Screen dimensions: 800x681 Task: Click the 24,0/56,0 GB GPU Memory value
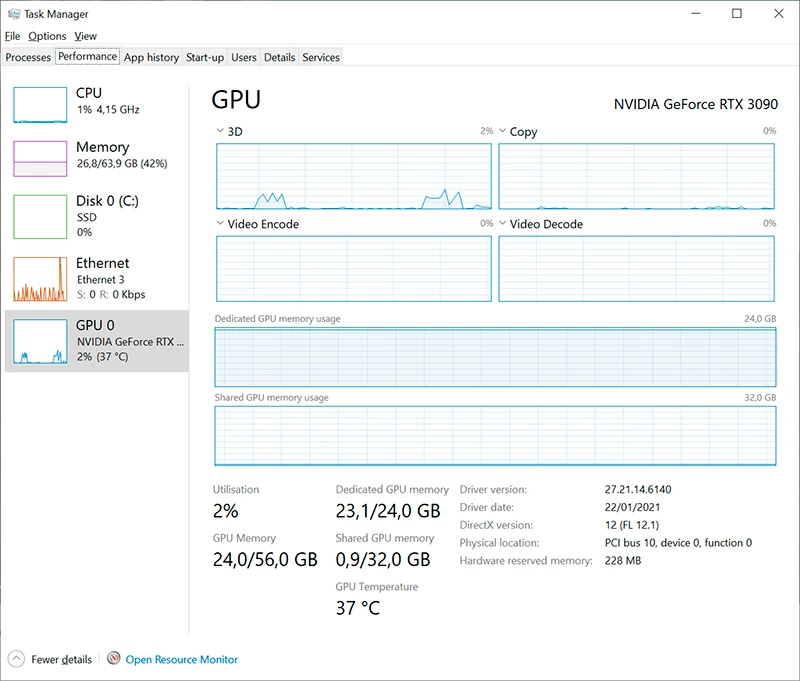click(x=265, y=560)
